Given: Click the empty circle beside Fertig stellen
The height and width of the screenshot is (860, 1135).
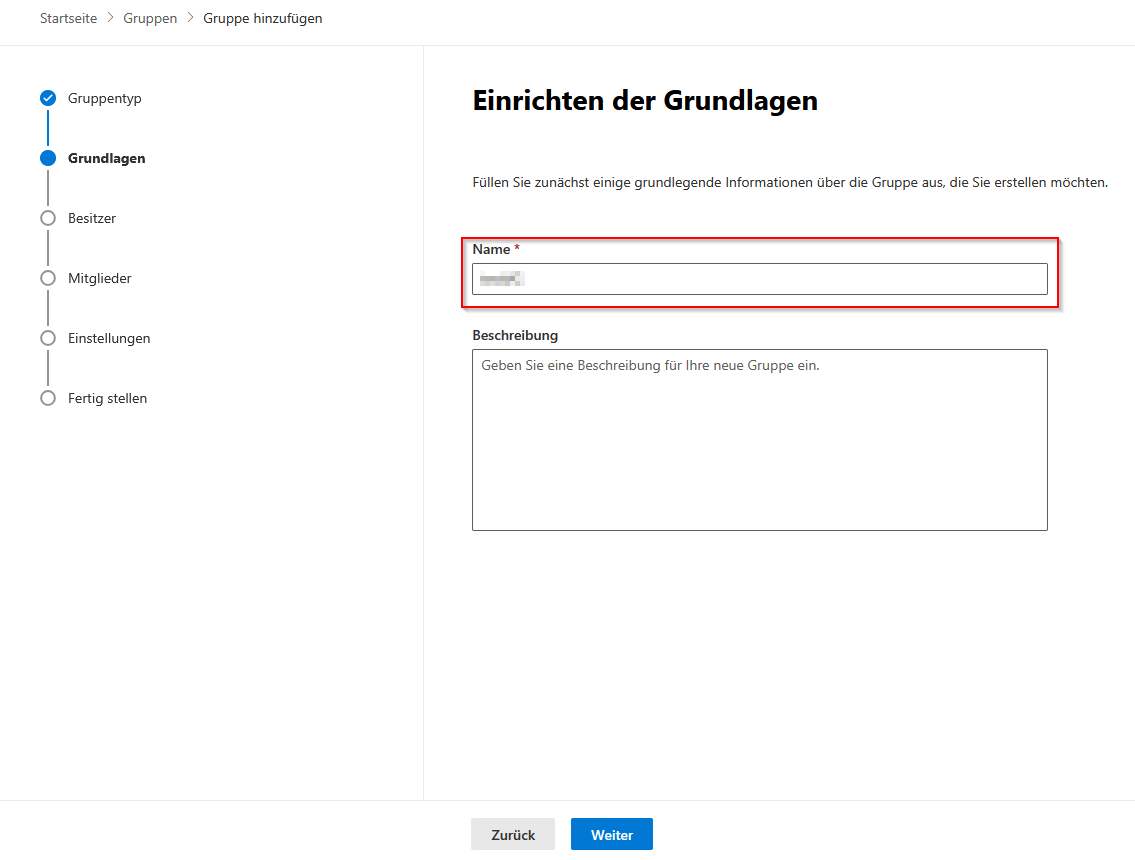Looking at the screenshot, I should tap(48, 398).
